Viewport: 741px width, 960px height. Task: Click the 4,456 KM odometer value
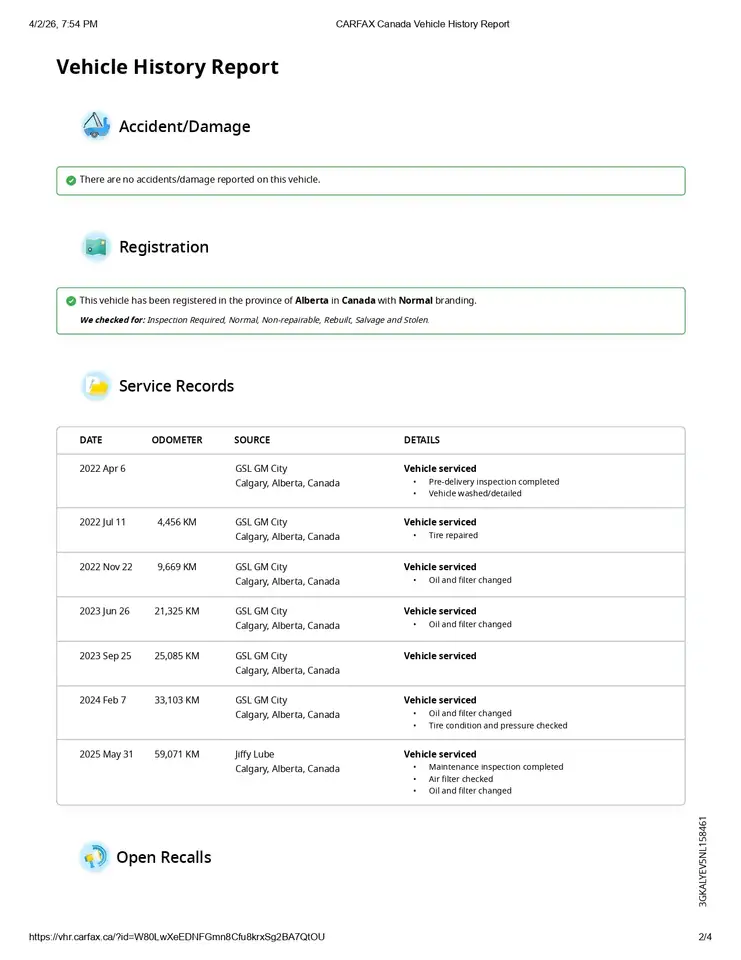point(177,522)
